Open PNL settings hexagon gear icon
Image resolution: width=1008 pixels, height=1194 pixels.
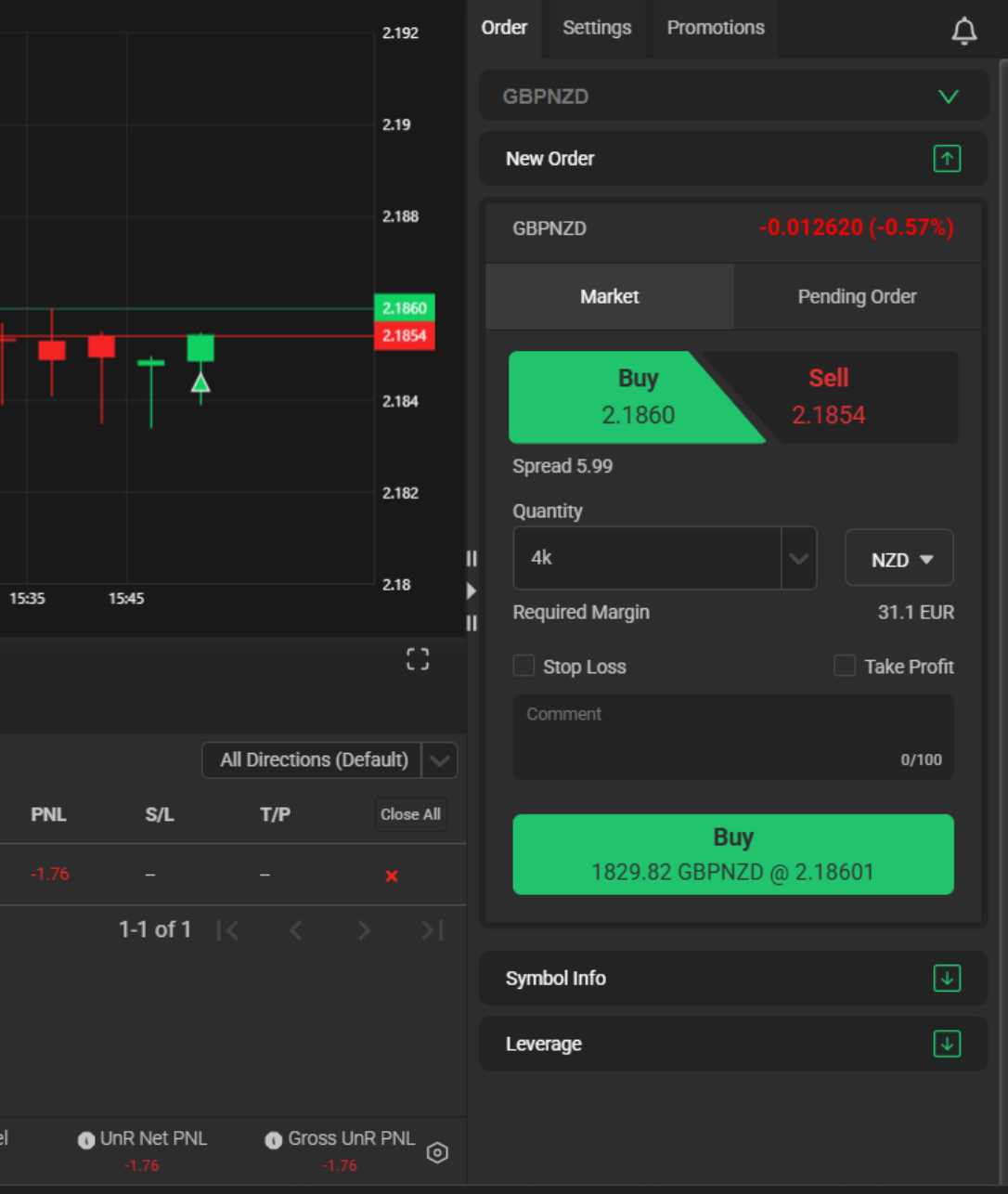pyautogui.click(x=437, y=1152)
